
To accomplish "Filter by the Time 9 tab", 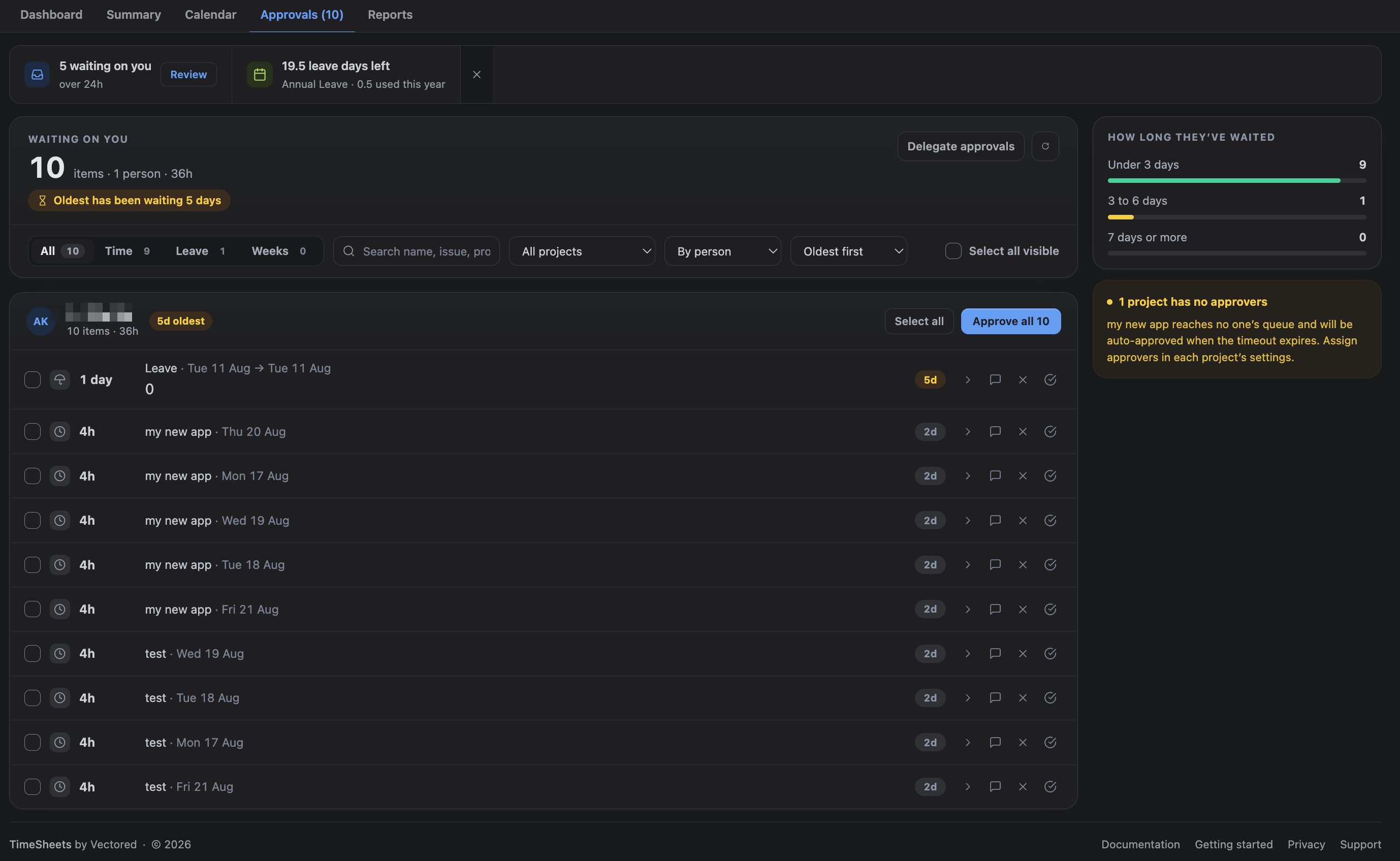I will (128, 251).
